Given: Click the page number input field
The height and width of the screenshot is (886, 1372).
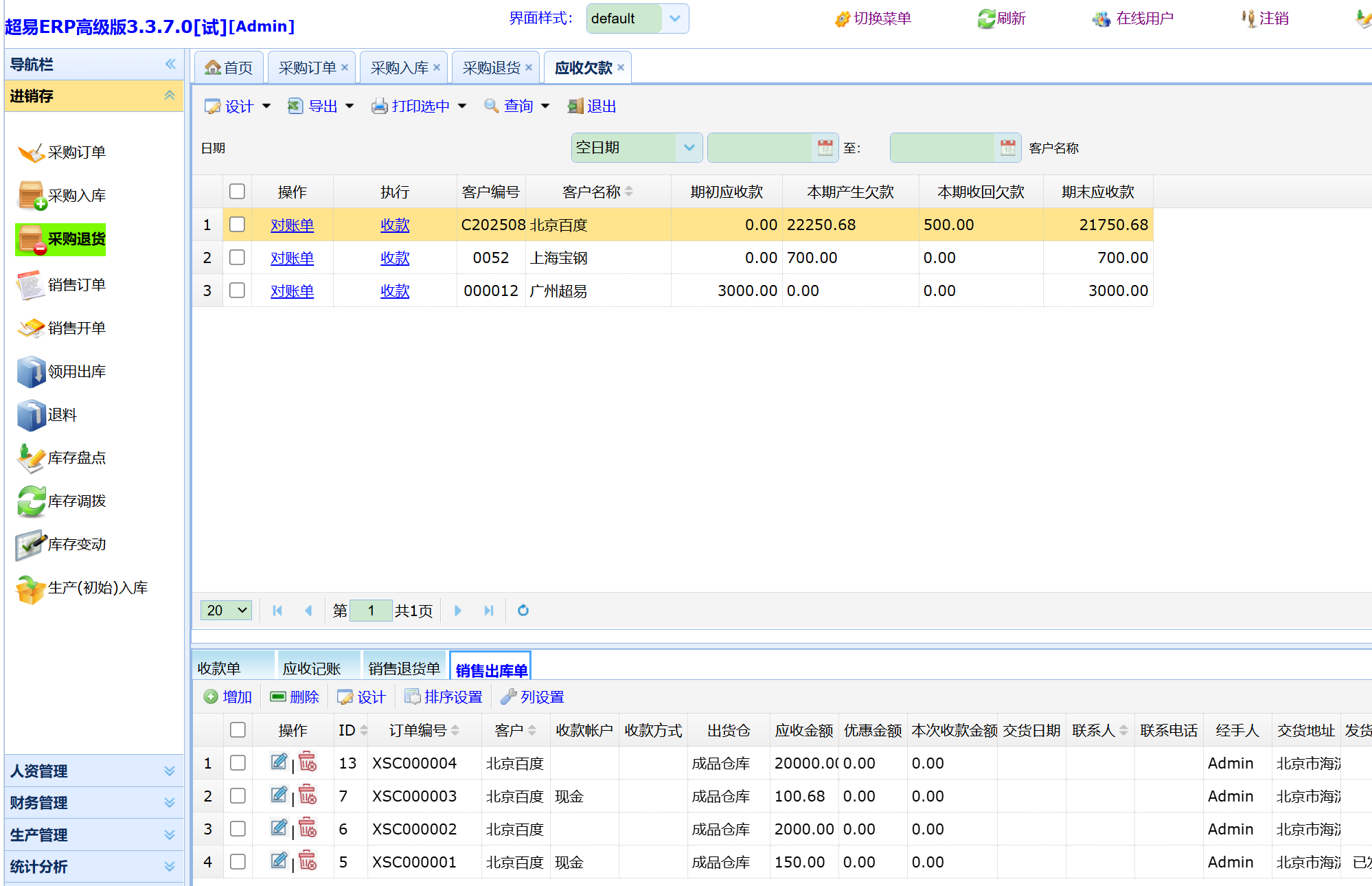Looking at the screenshot, I should 371,611.
